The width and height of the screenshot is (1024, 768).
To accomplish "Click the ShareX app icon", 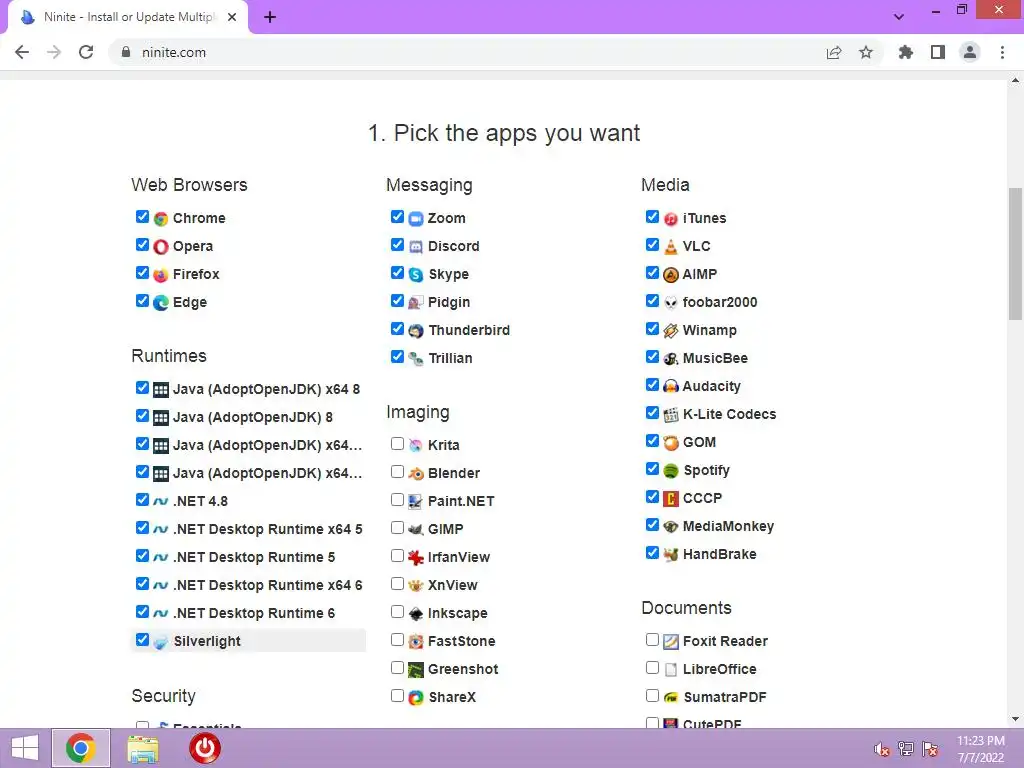I will (416, 697).
